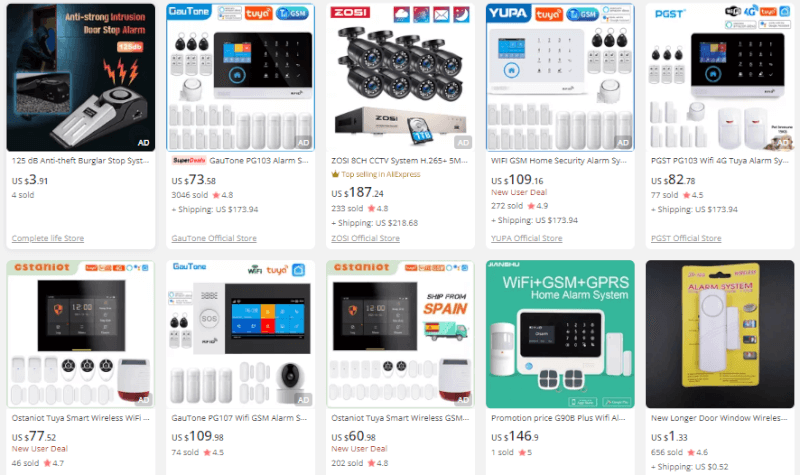Click the star rating 4.8 for GauTone PG103
The width and height of the screenshot is (800, 475).
coord(222,195)
